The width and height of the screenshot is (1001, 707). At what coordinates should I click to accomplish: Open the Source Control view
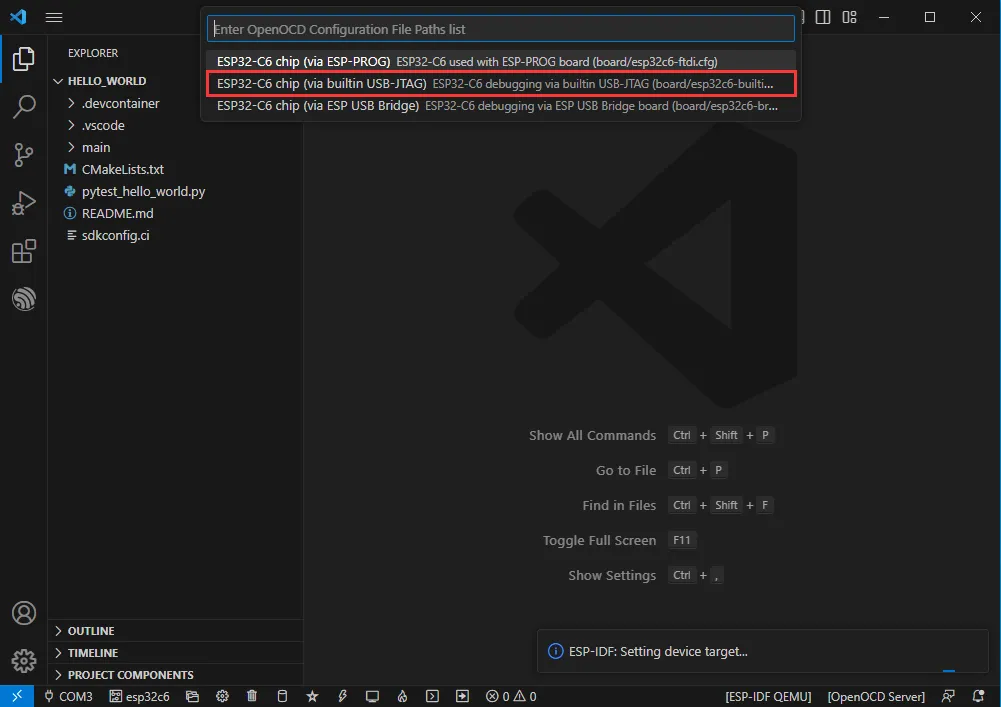coord(23,155)
